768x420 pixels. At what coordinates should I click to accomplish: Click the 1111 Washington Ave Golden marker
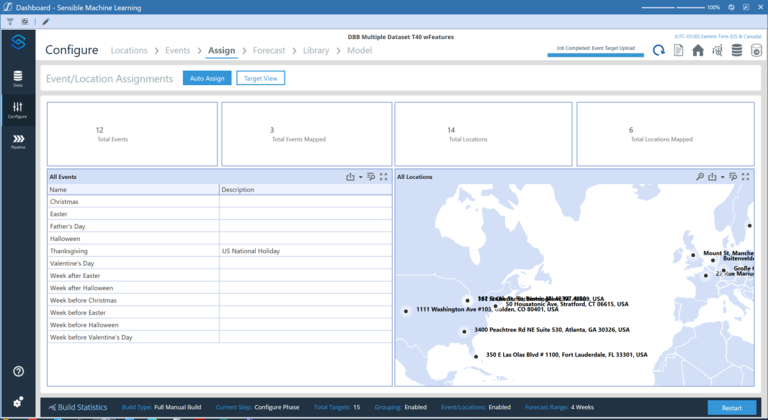coord(406,311)
